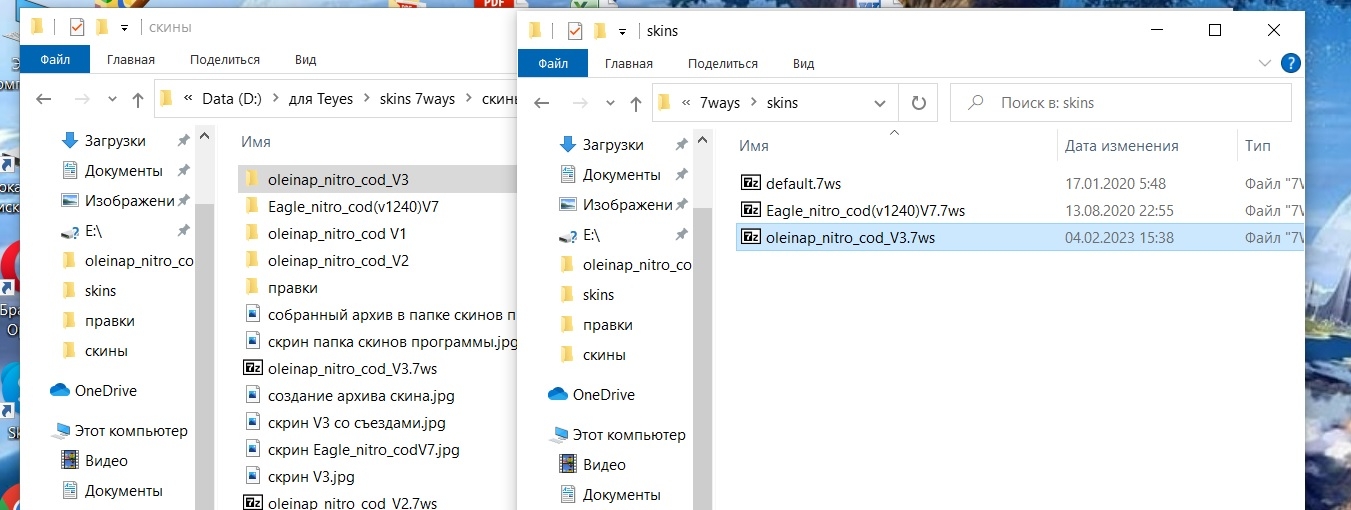Go back in the skins window
This screenshot has width=1351, height=510.
click(542, 103)
